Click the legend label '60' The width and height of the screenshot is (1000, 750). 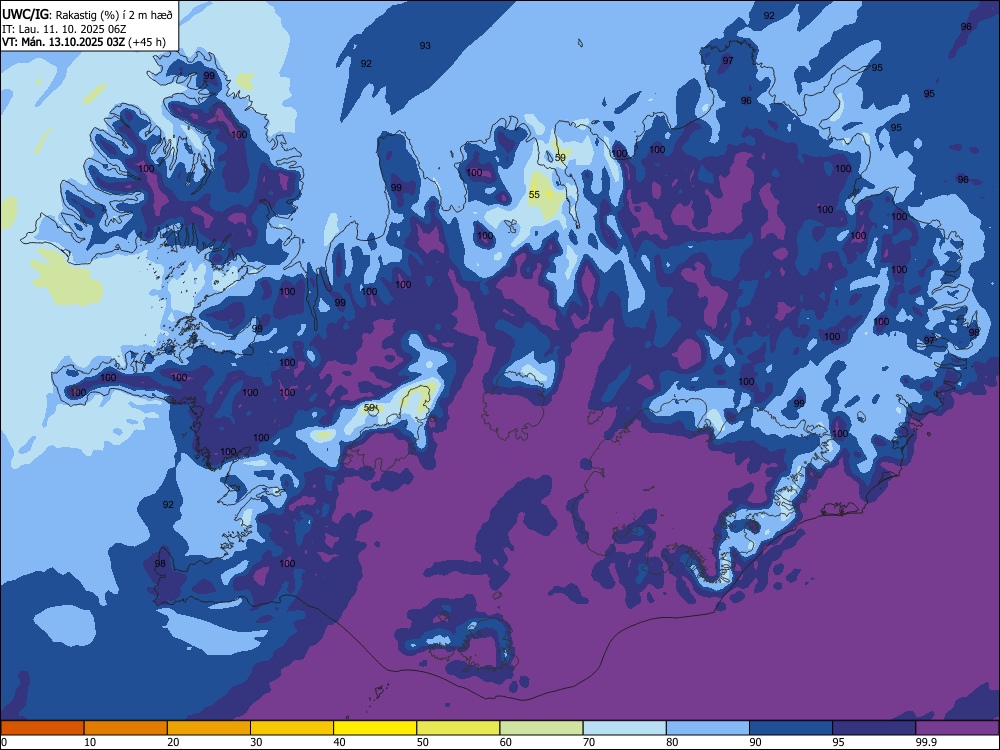[x=506, y=742]
